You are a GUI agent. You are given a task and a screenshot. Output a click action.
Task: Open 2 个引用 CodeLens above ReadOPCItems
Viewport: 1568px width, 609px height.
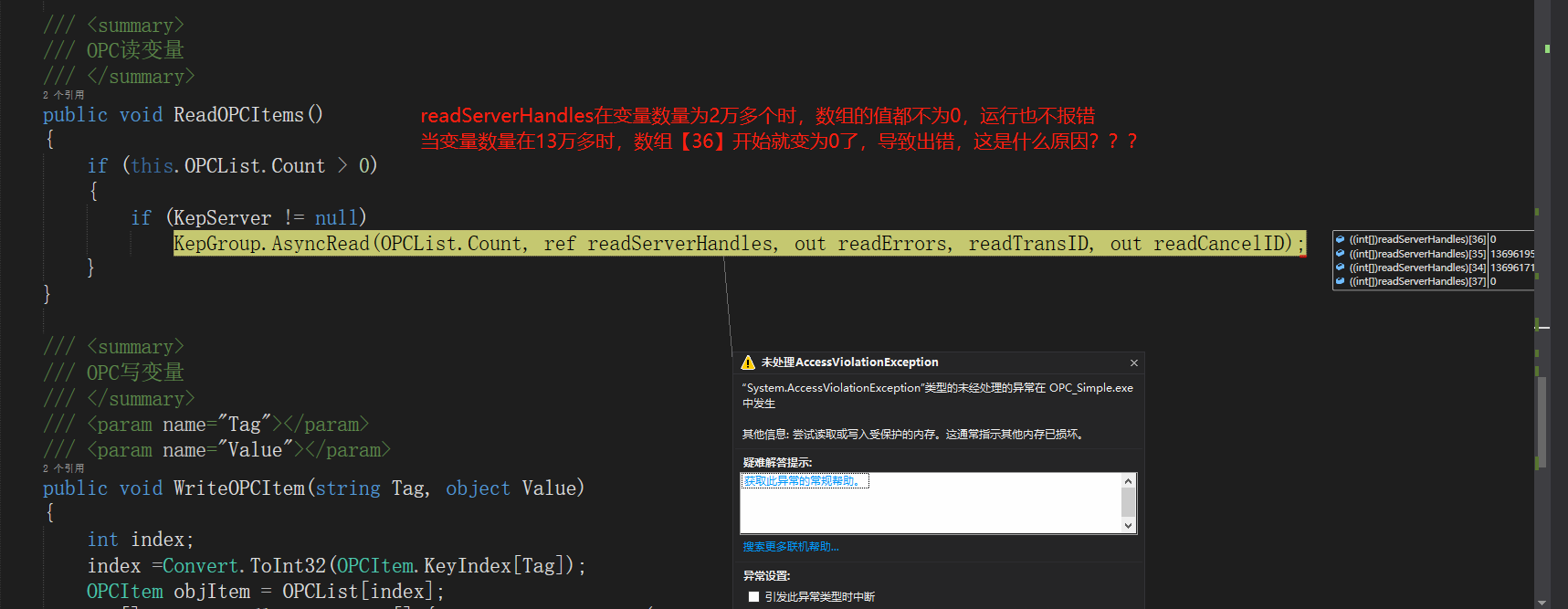tap(63, 95)
